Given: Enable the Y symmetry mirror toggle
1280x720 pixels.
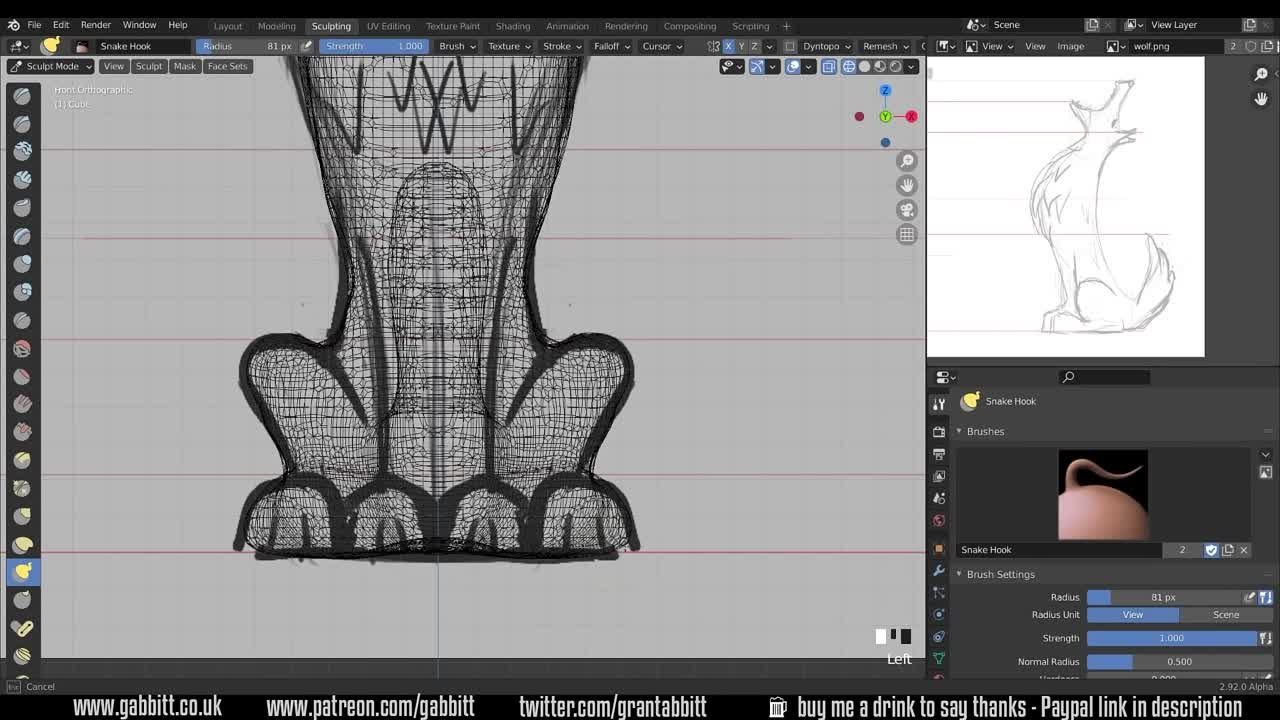Looking at the screenshot, I should click(x=741, y=46).
